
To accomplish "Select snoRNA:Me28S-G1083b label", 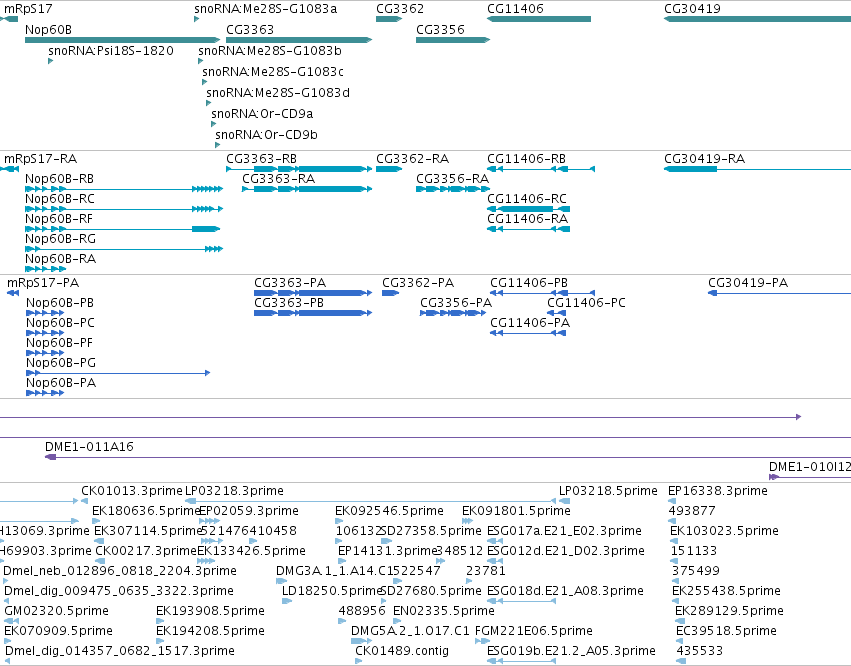I will [x=270, y=50].
